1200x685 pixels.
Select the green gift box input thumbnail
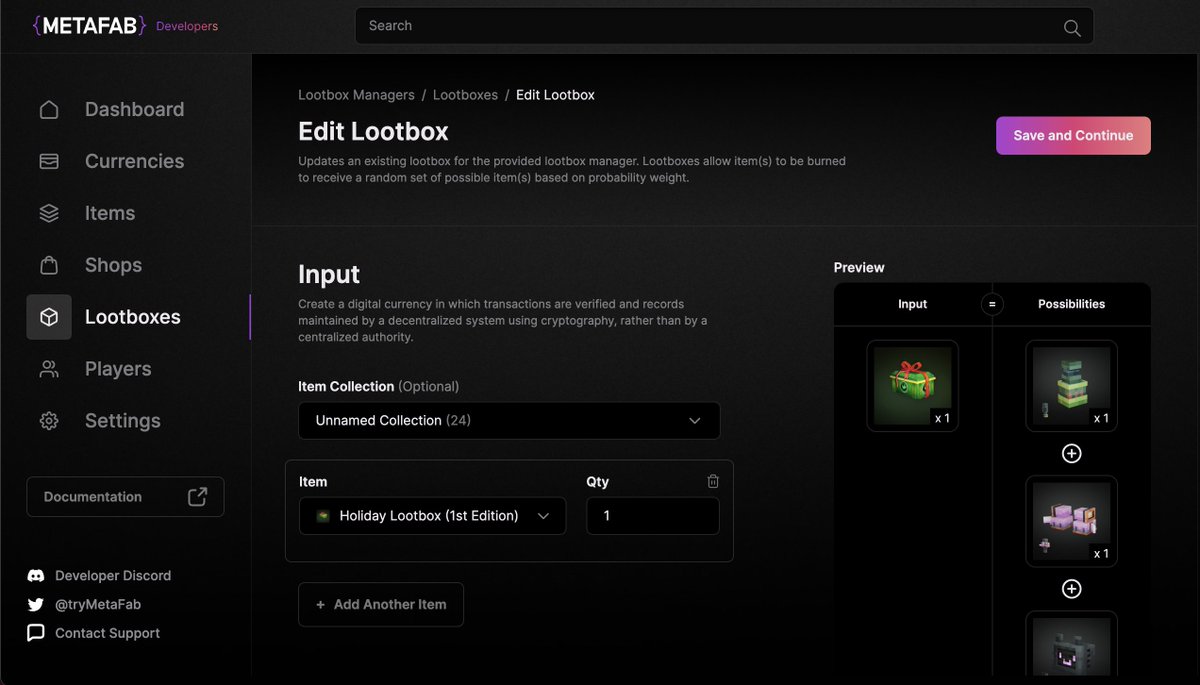coord(912,386)
